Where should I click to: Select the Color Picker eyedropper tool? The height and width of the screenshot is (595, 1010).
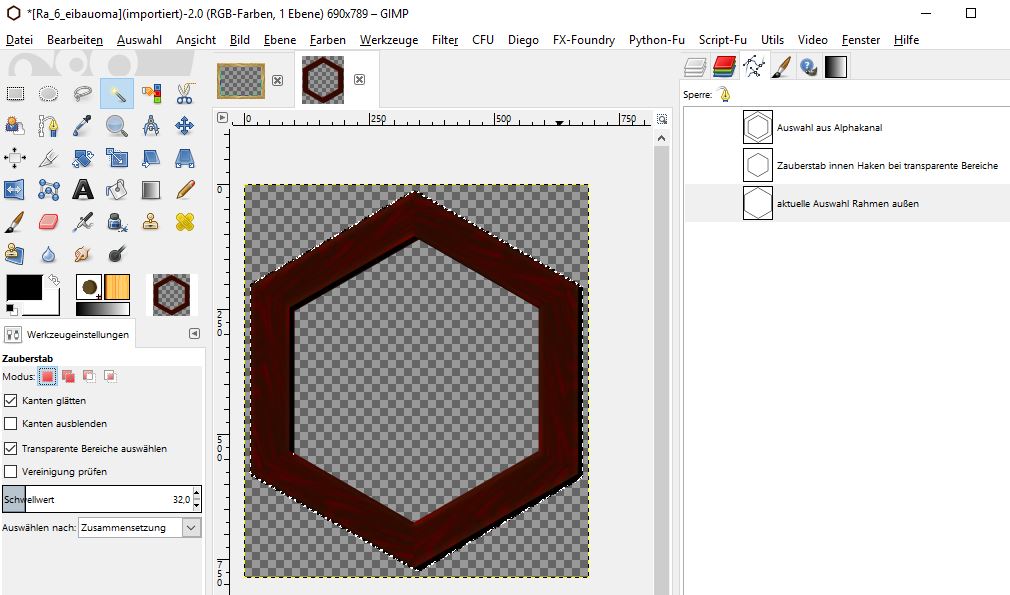pyautogui.click(x=83, y=126)
